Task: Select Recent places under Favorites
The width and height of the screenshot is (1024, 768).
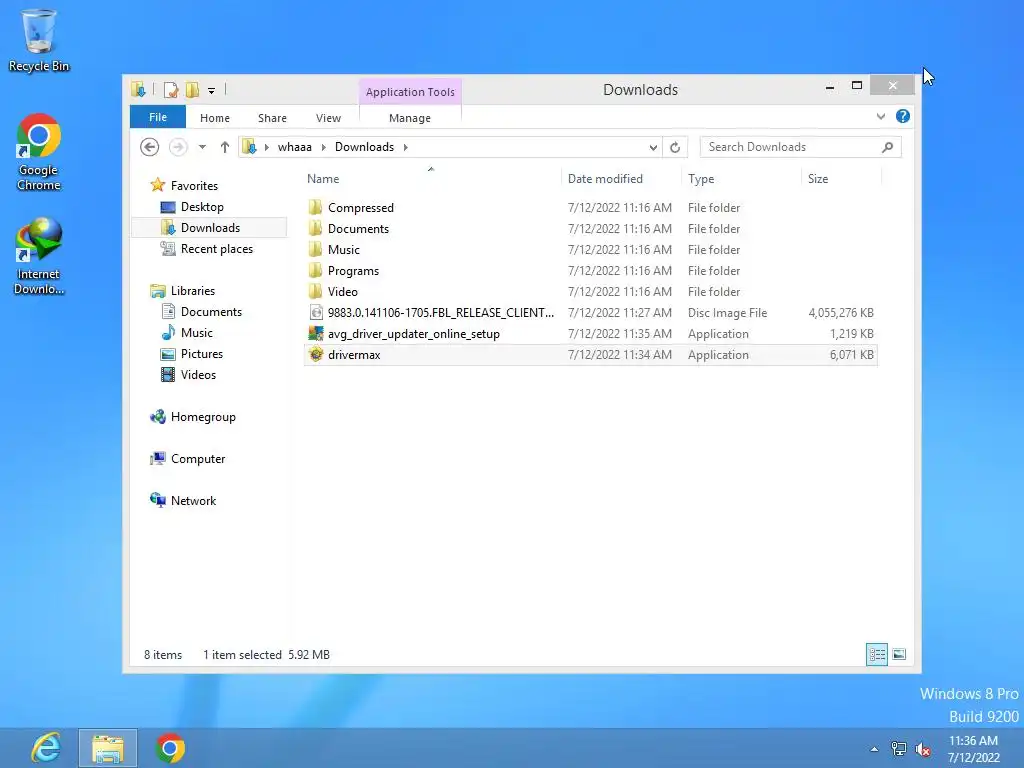Action: [x=216, y=249]
